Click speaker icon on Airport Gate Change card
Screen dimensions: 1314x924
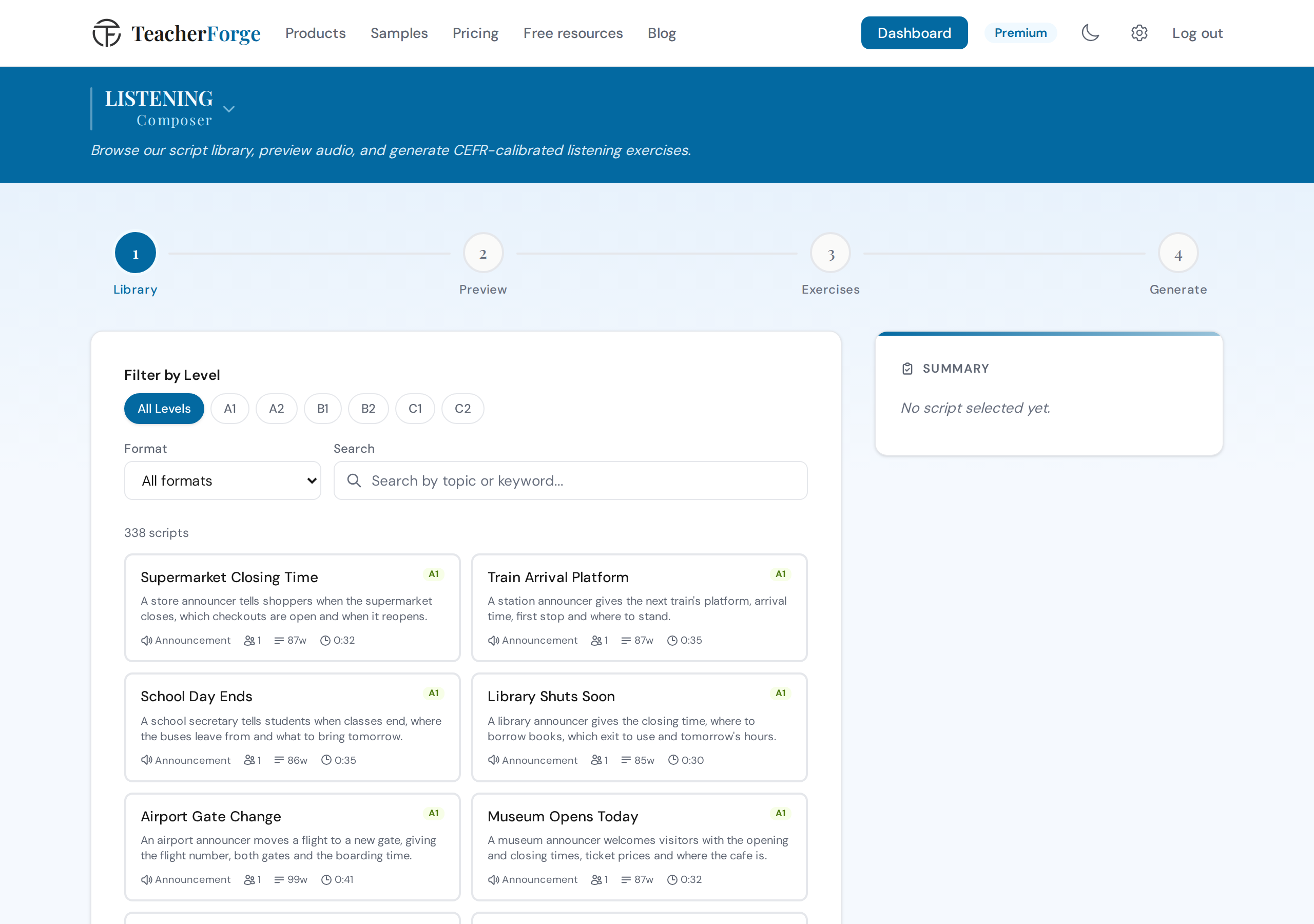(x=146, y=879)
